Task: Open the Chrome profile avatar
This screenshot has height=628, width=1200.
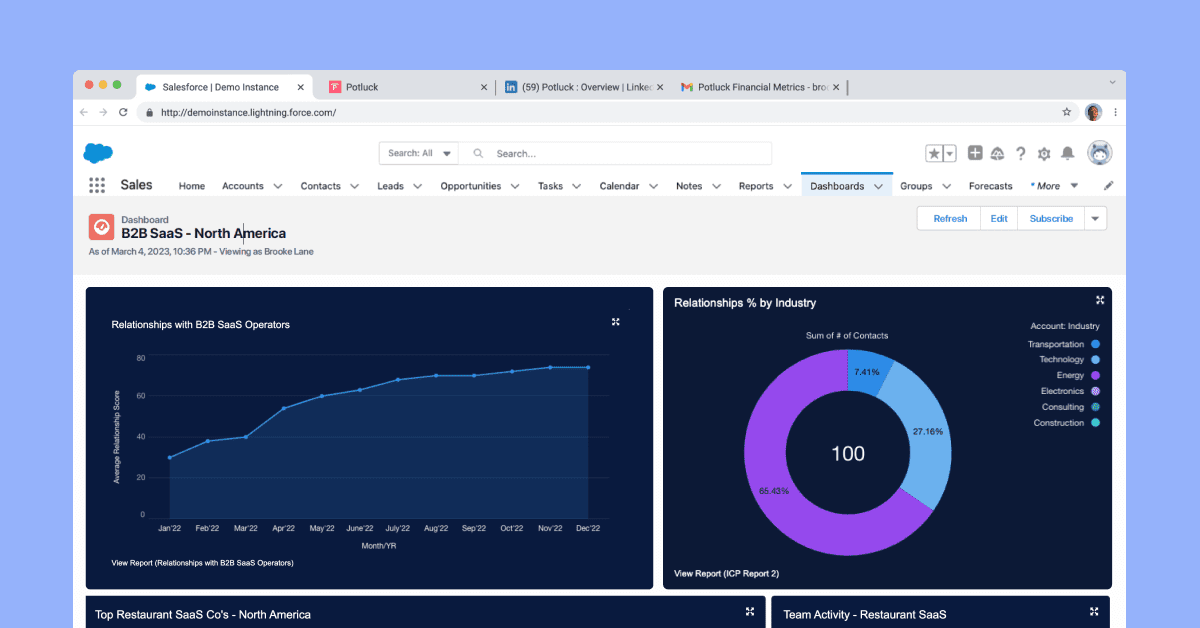Action: click(x=1094, y=112)
